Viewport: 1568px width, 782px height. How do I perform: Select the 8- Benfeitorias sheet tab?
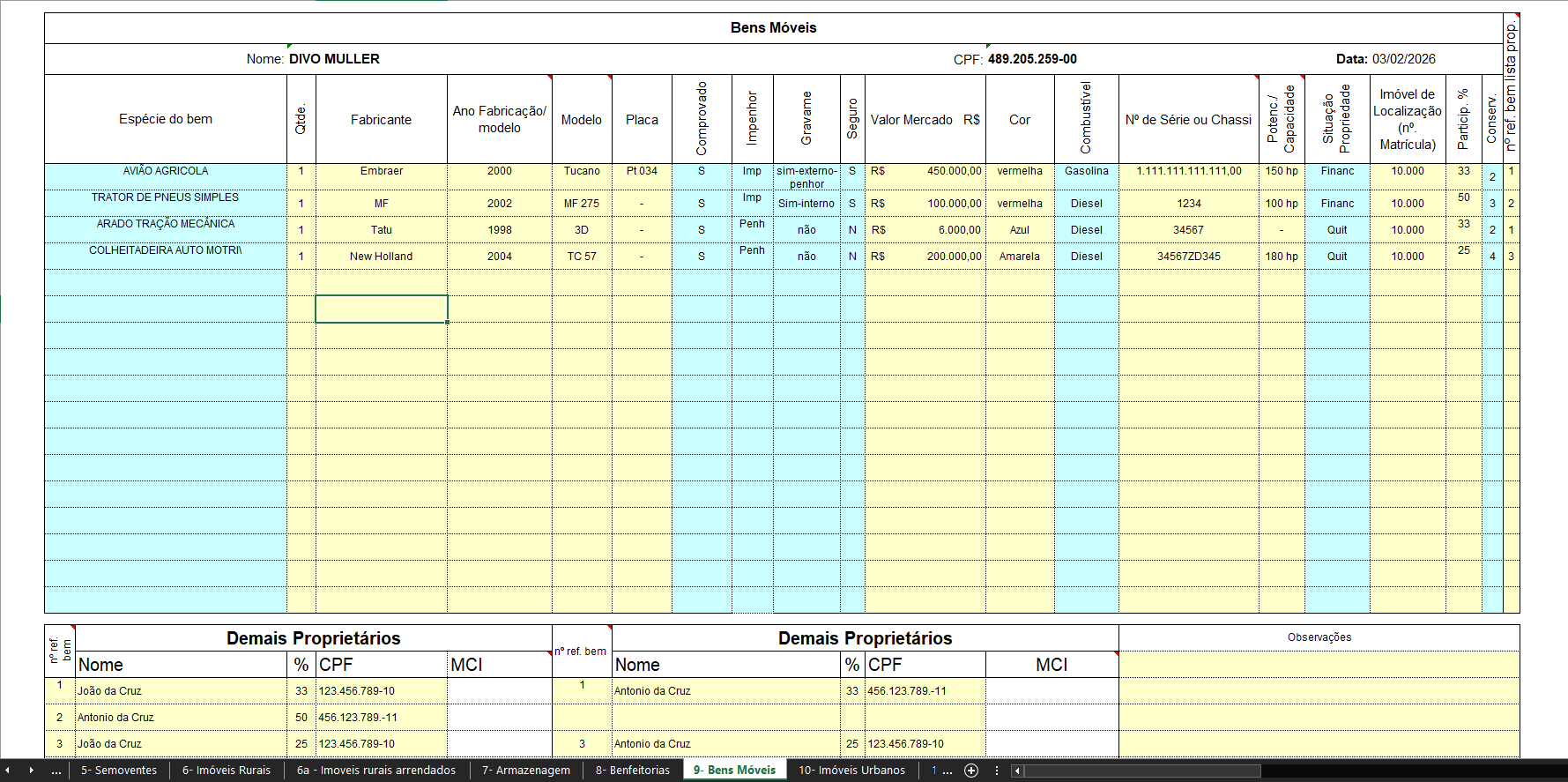(633, 771)
